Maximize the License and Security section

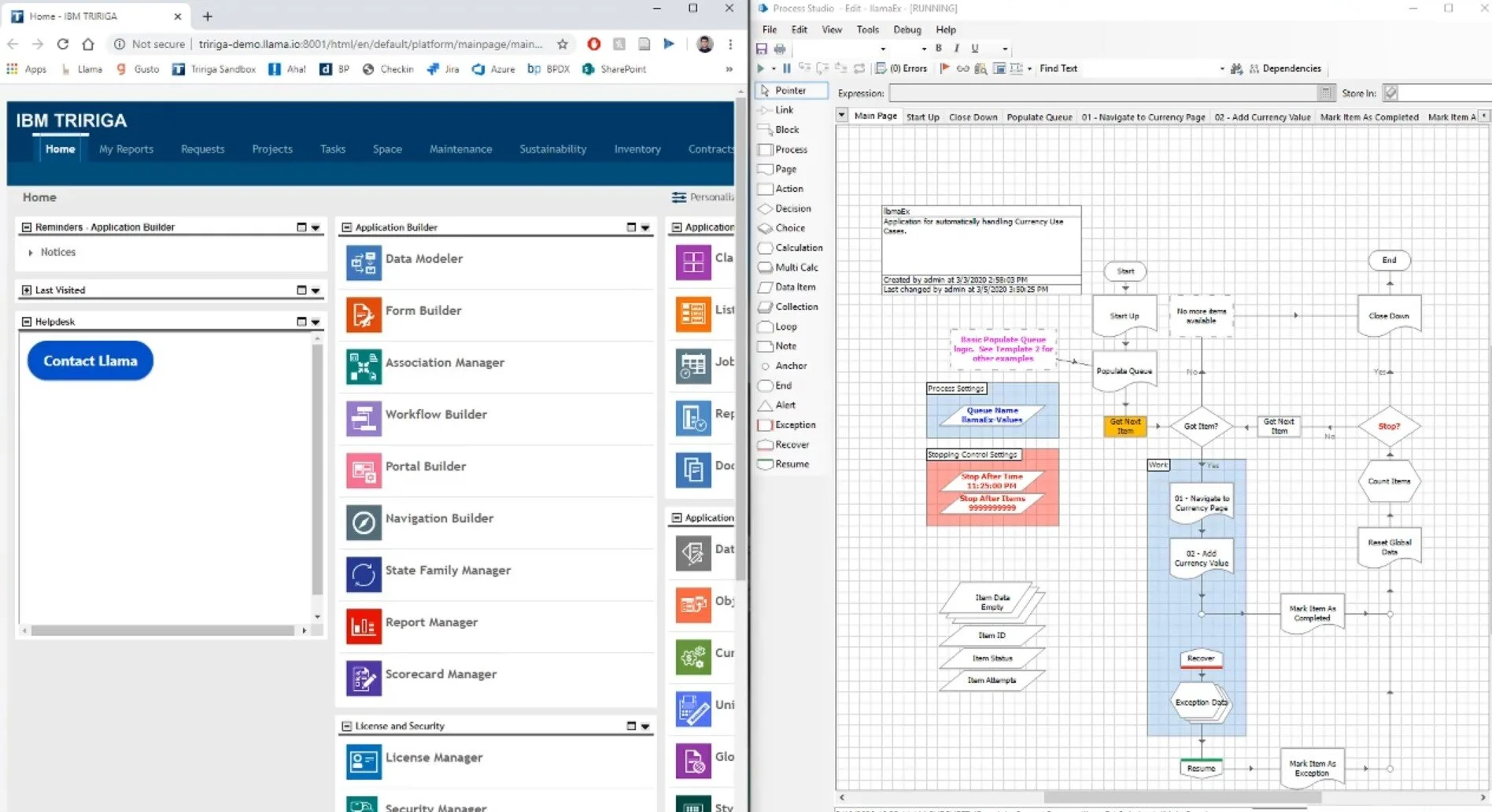(x=631, y=726)
